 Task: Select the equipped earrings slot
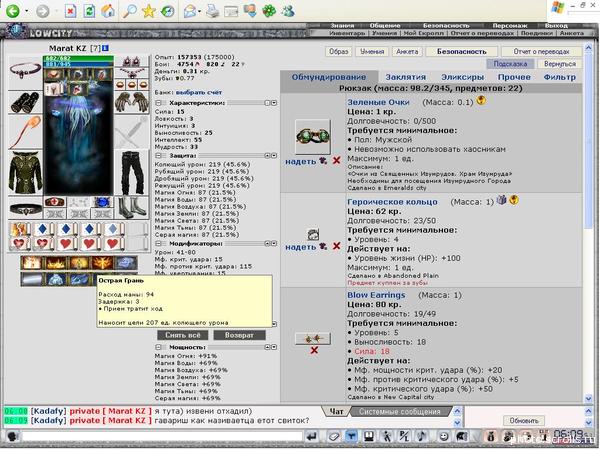(132, 61)
